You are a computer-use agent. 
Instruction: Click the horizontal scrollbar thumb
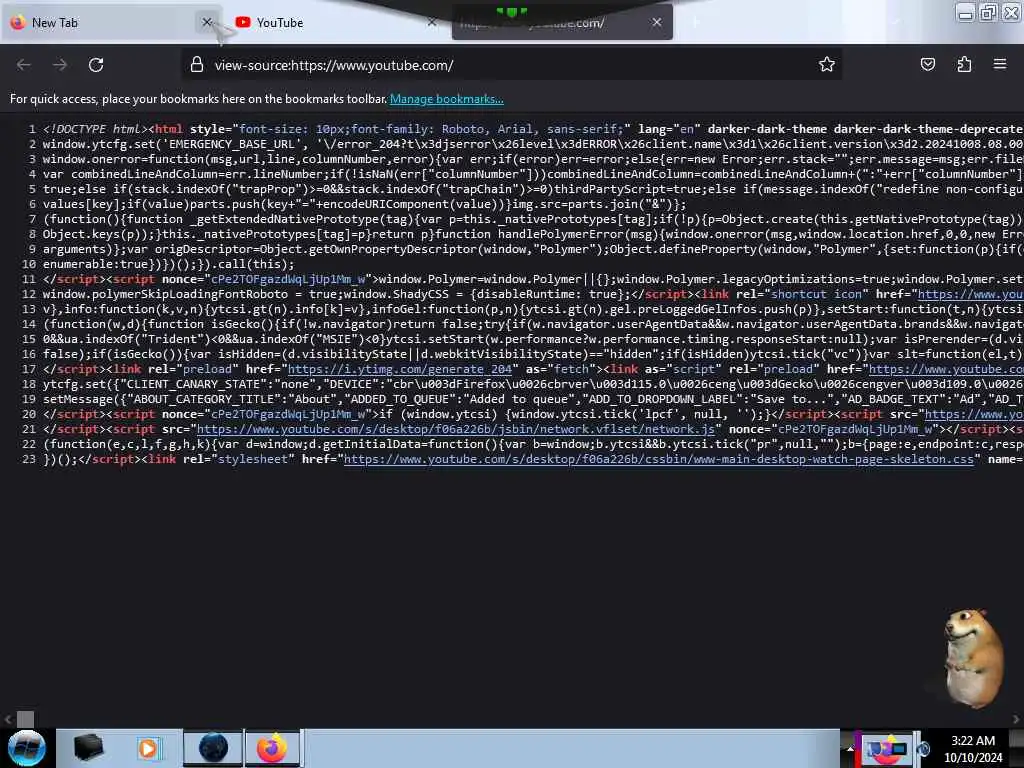pyautogui.click(x=25, y=720)
